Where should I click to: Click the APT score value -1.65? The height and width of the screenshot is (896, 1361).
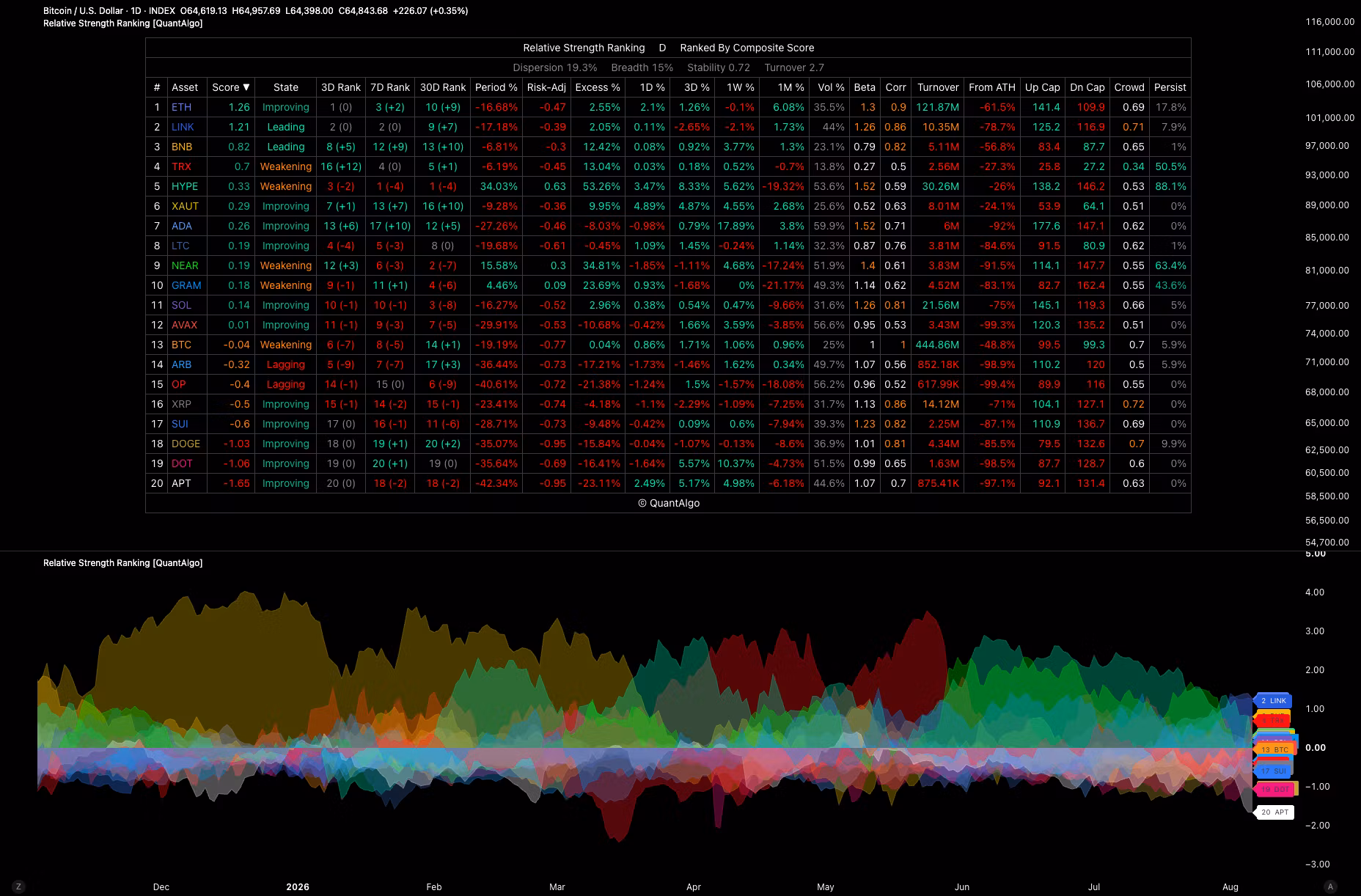[x=236, y=483]
